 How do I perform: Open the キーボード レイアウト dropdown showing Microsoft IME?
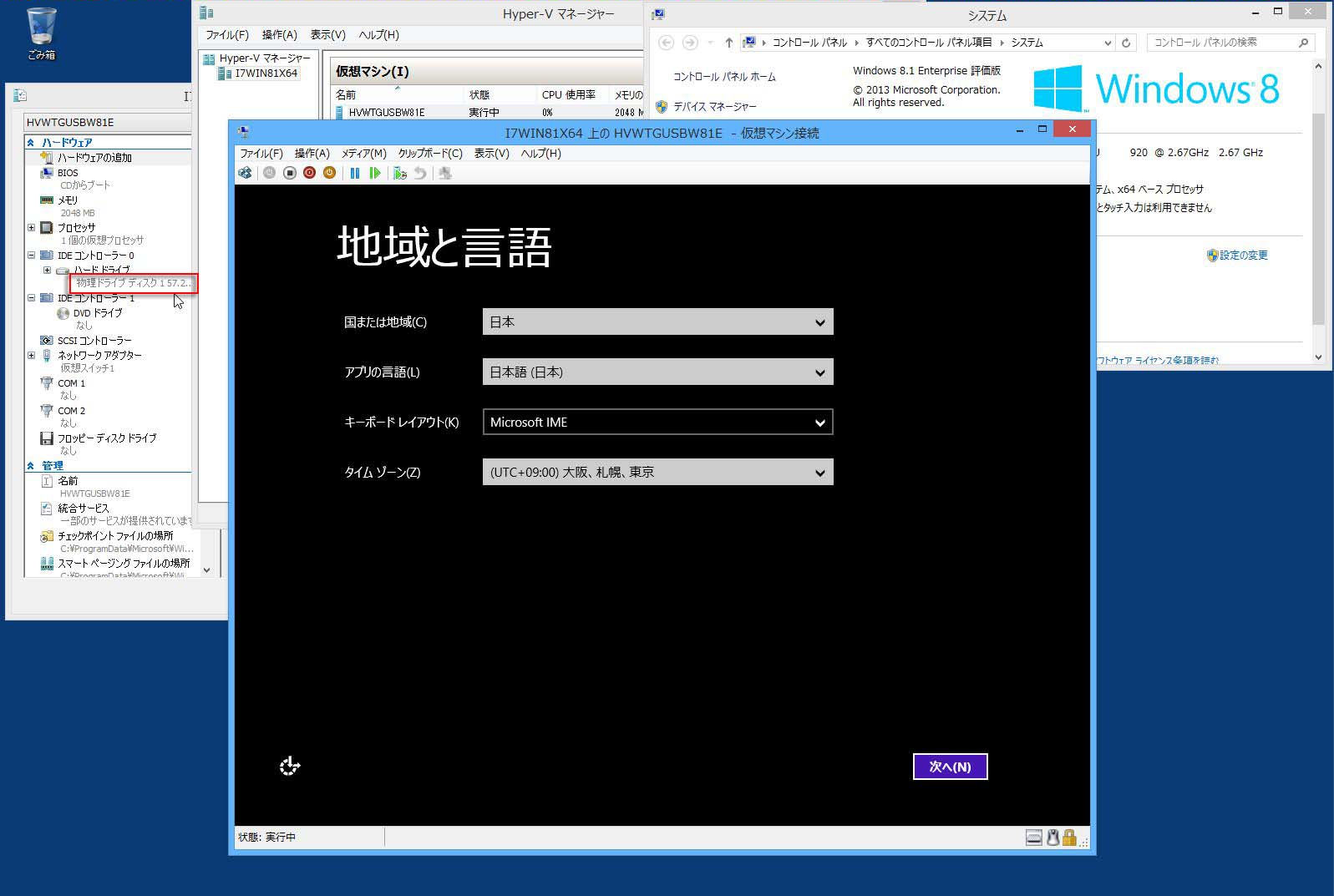[x=658, y=422]
